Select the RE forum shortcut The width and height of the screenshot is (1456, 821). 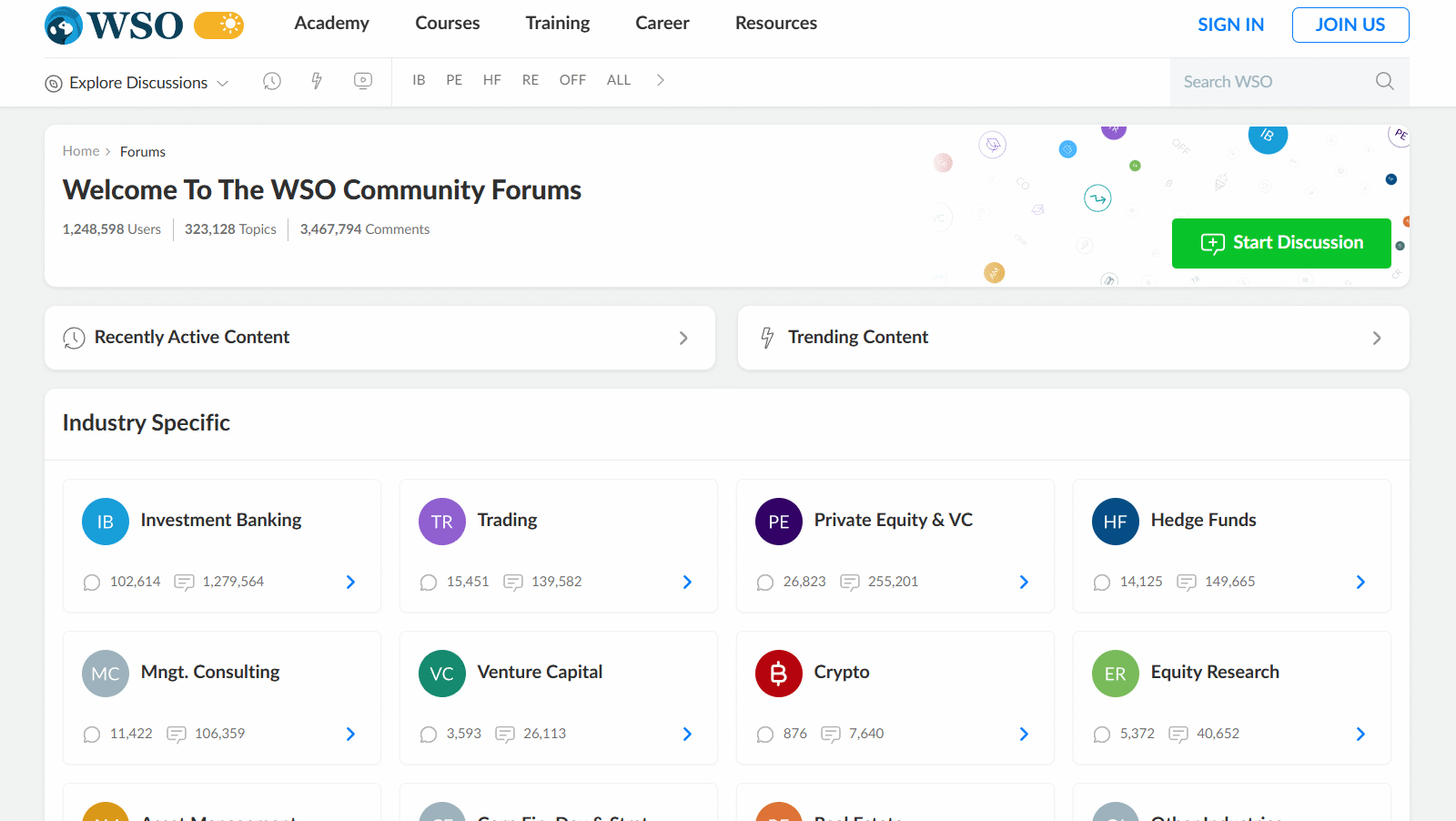point(531,80)
